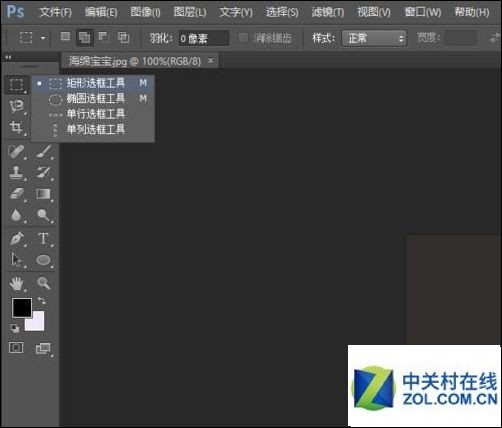Reset default foreground and background colors
Viewport: 502px width, 428px height.
pos(15,328)
